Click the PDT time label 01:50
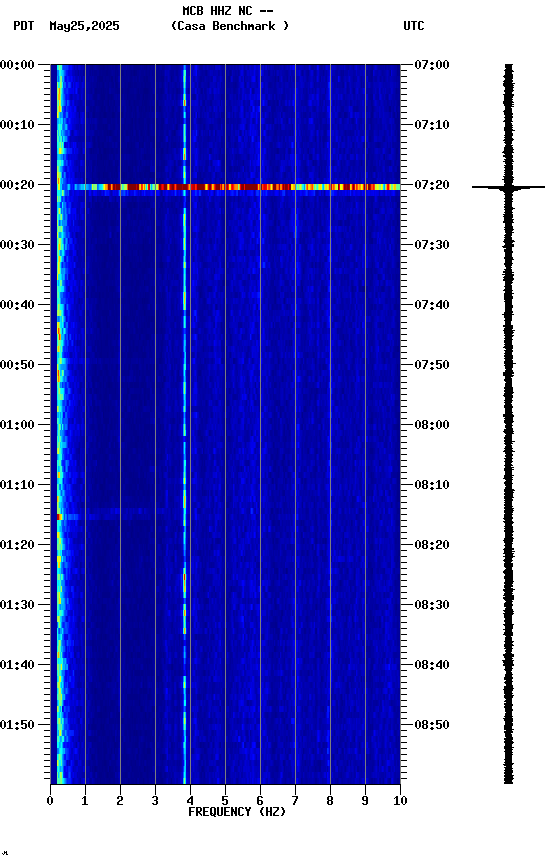 pyautogui.click(x=17, y=725)
